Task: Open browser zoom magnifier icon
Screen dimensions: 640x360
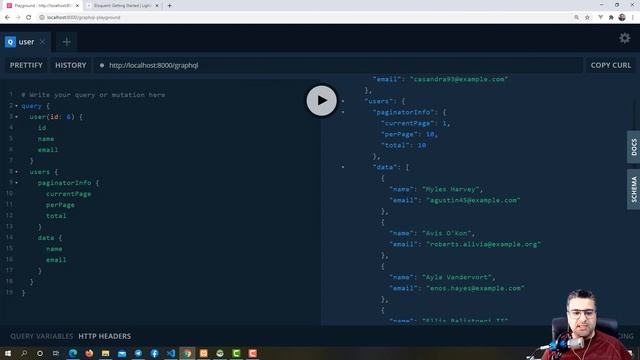Action: pos(576,18)
